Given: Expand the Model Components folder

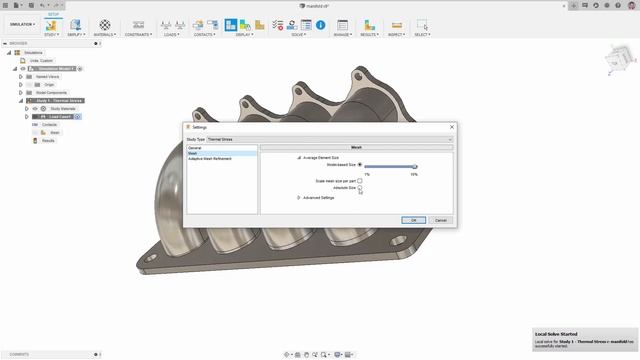Looking at the screenshot, I should tap(20, 93).
